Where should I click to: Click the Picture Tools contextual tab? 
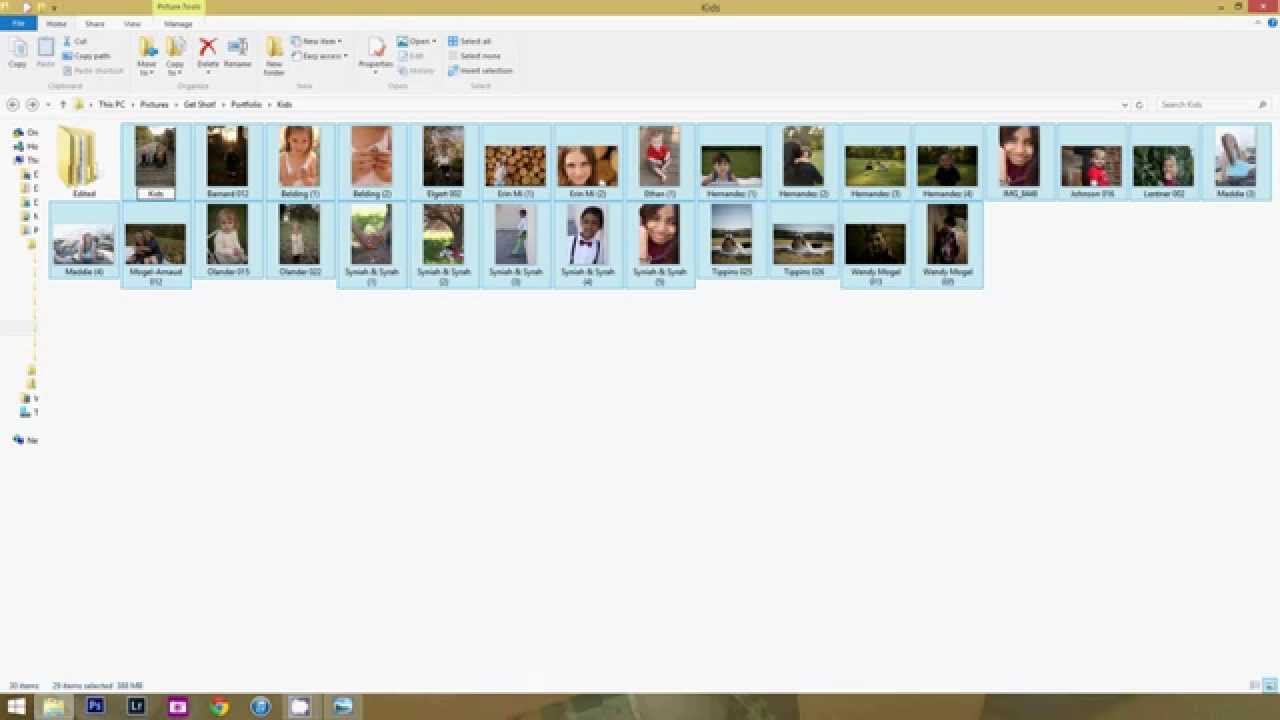point(178,7)
